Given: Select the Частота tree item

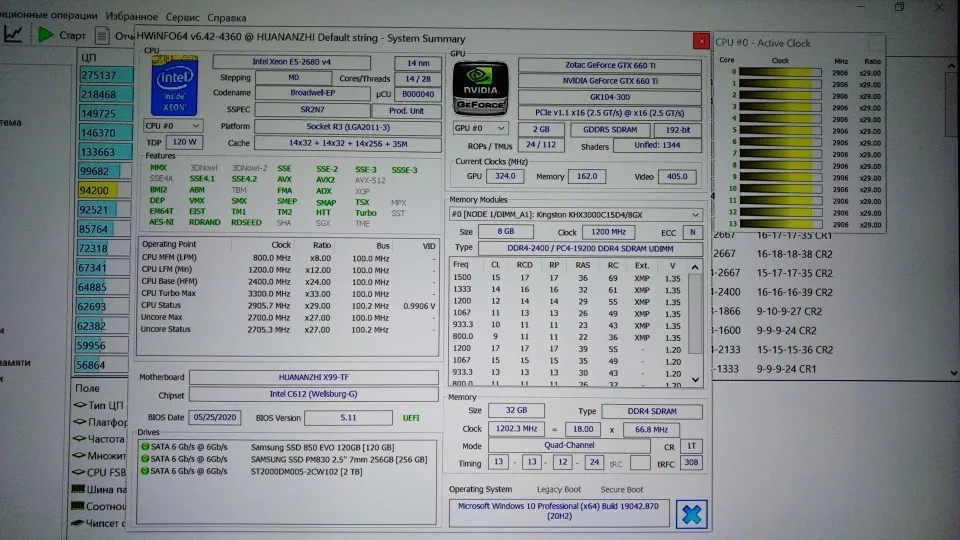Looking at the screenshot, I should click(x=99, y=439).
